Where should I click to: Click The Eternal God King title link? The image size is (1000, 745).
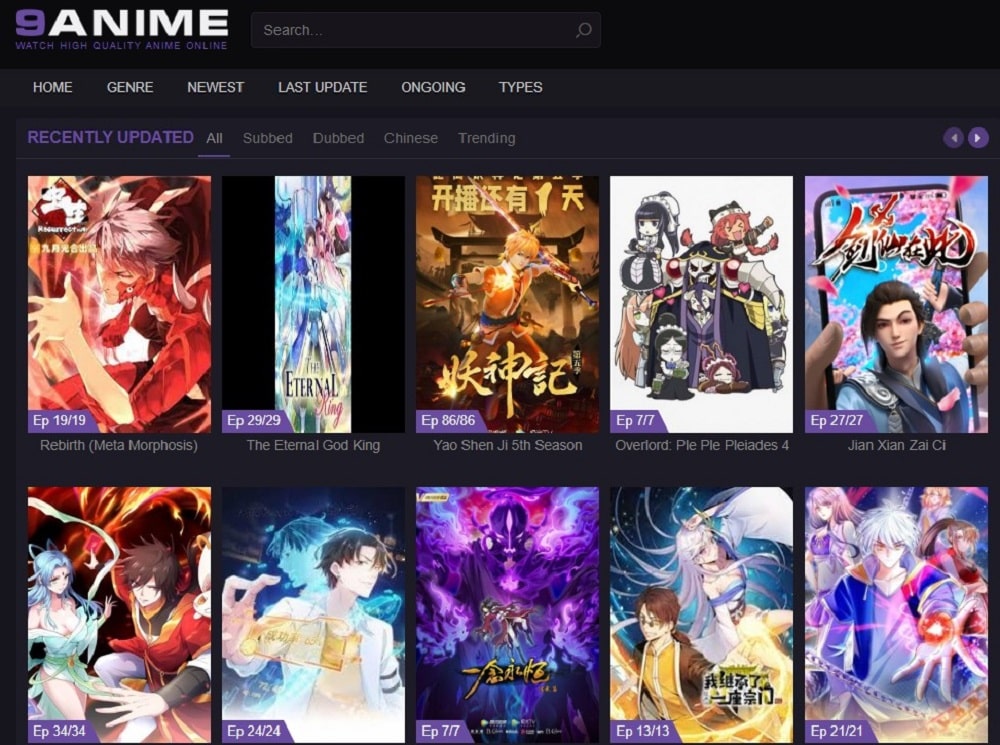(313, 445)
